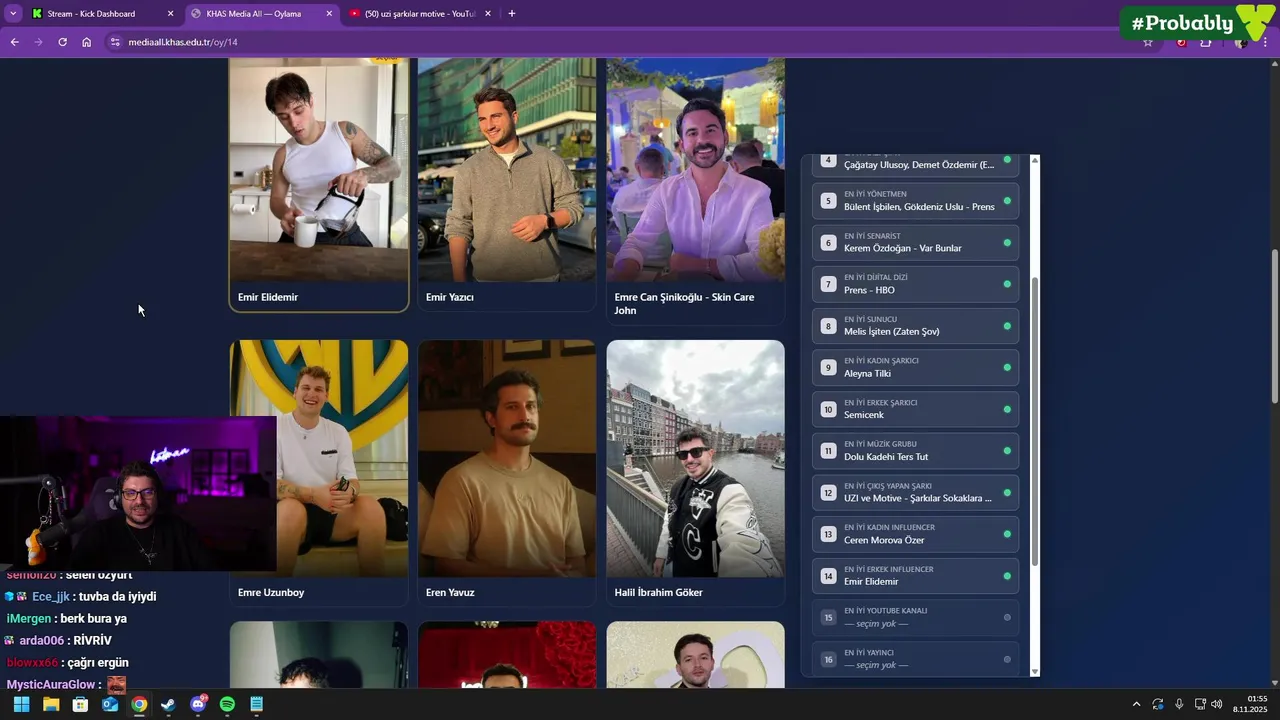The image size is (1280, 720).
Task: Click the 'Emre Can Şinikoğlu - Skin Care John' caption
Action: click(684, 303)
